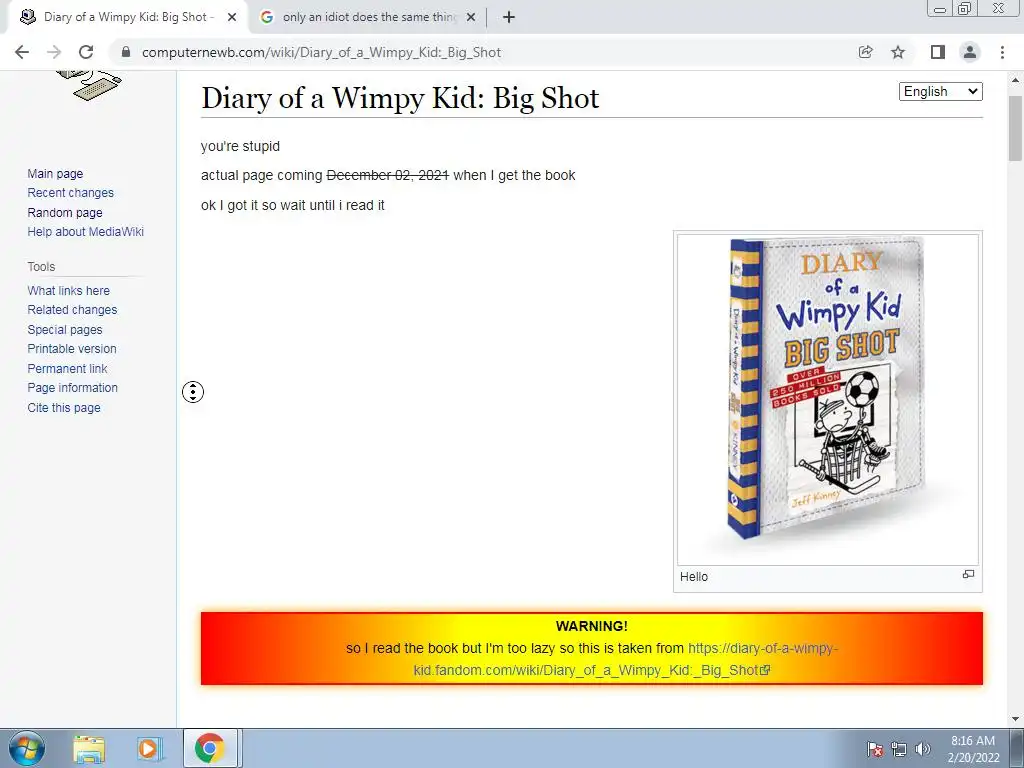This screenshot has width=1024, height=768.
Task: Open Recent changes link
Action: coord(71,193)
